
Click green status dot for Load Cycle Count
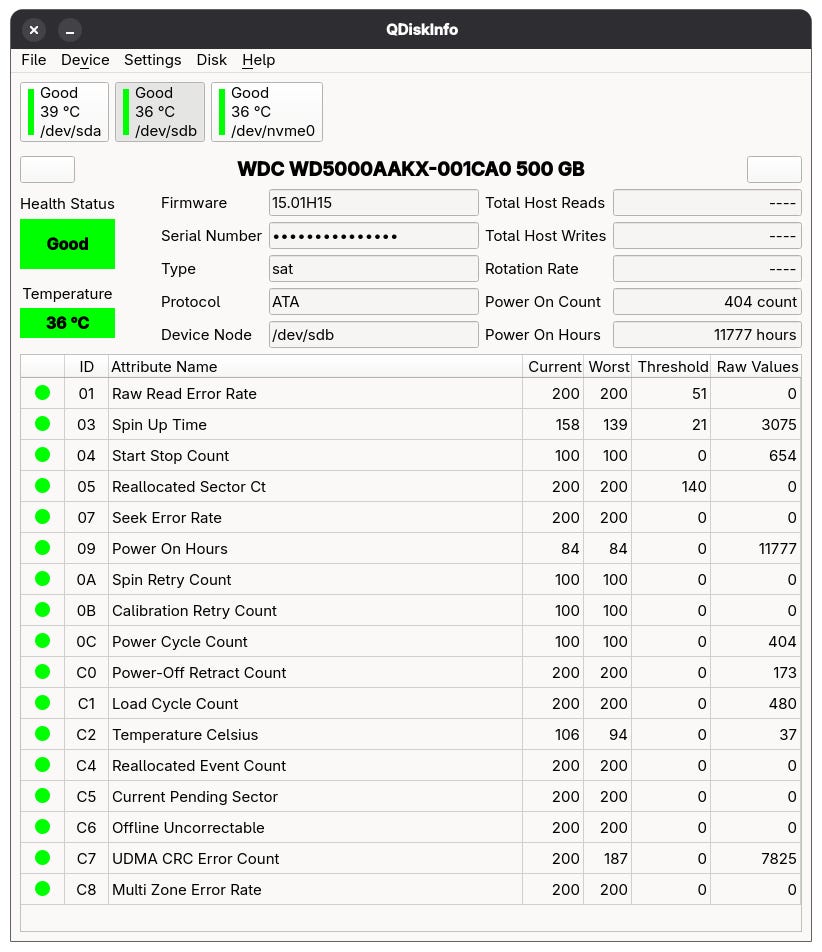(x=42, y=702)
